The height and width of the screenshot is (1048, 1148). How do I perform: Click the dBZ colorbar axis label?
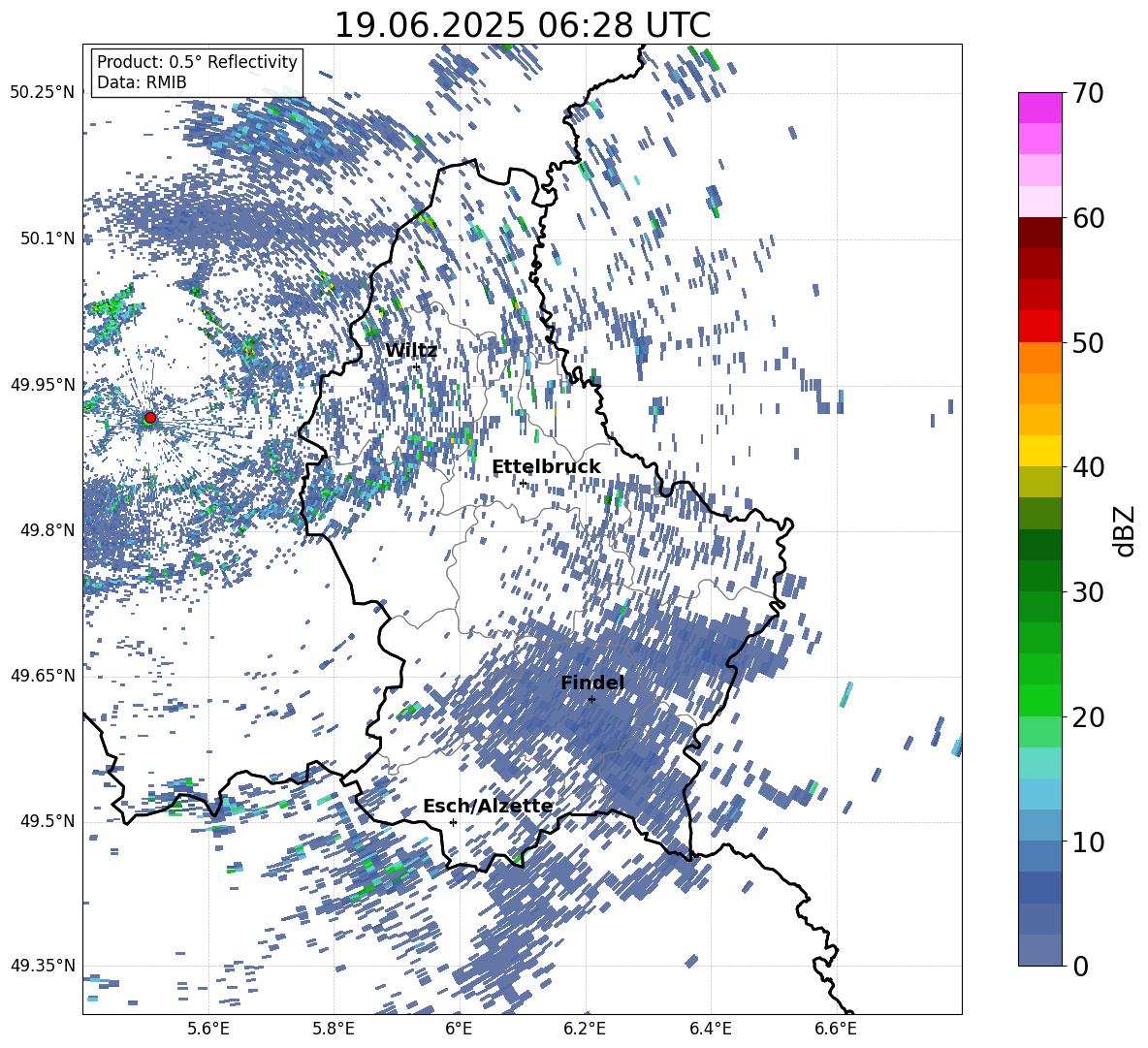coord(1126,530)
